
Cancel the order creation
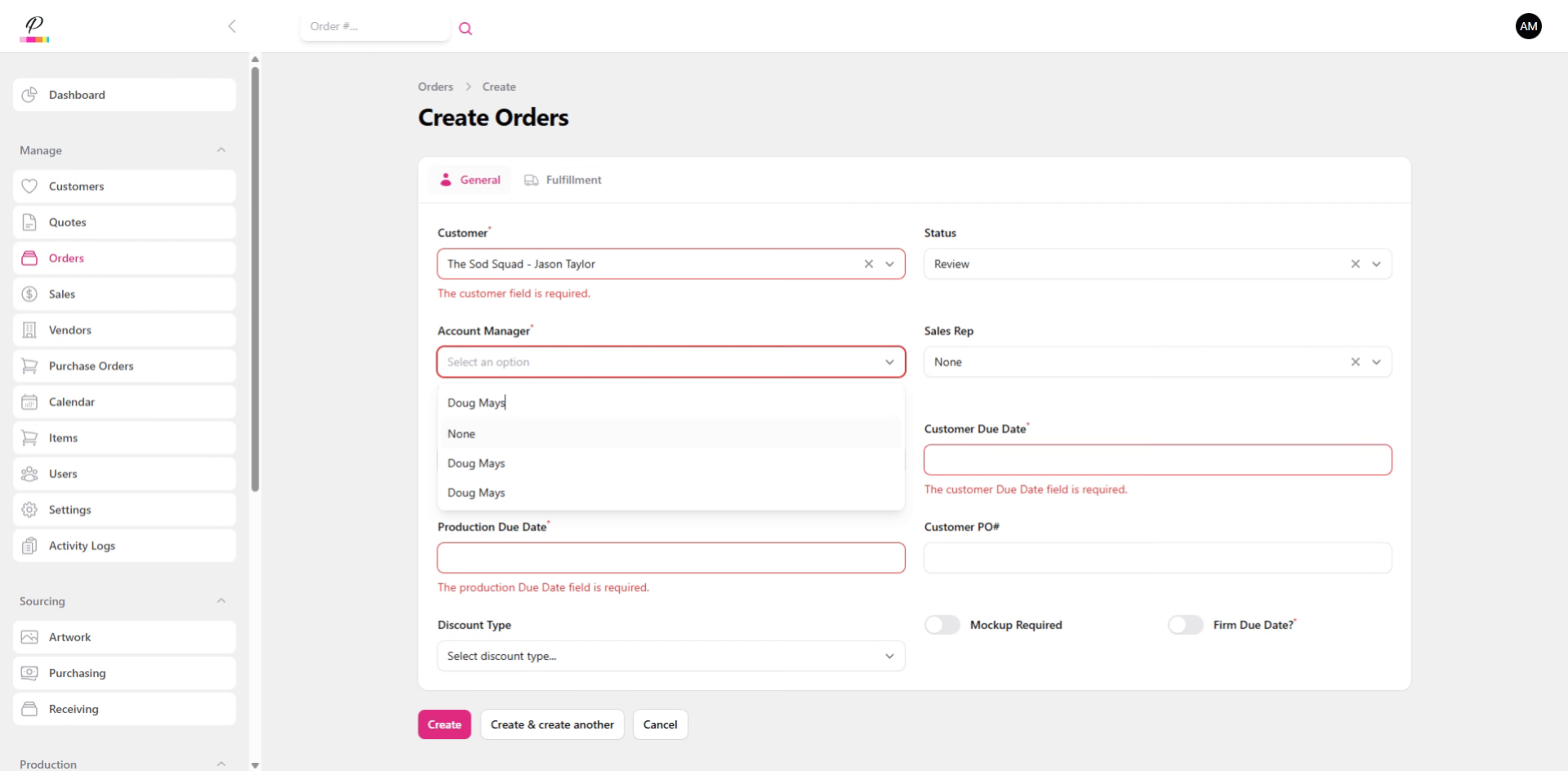click(660, 724)
